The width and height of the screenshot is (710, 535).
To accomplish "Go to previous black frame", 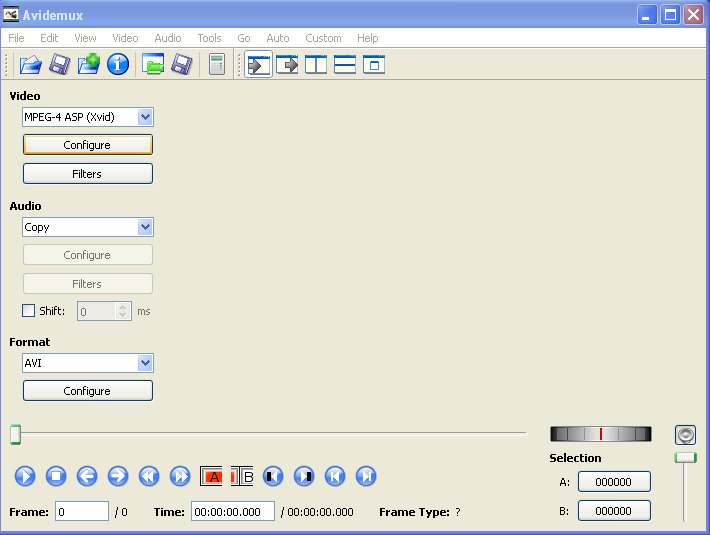I will click(x=273, y=476).
